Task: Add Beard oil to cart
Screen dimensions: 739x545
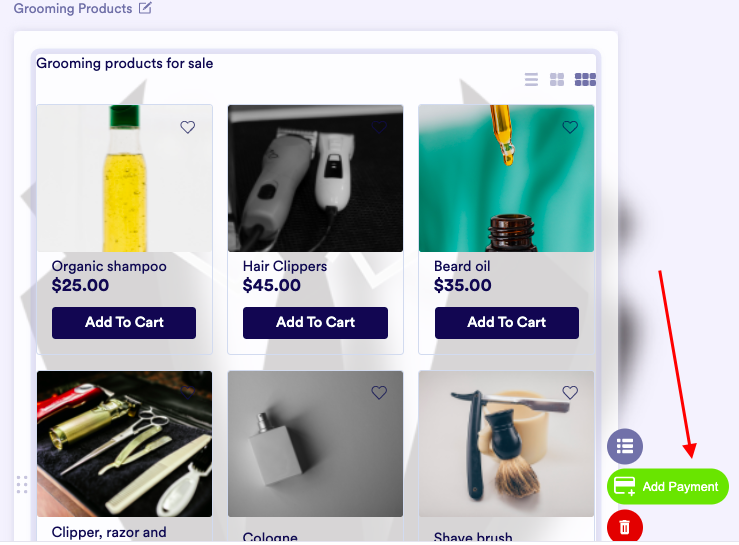Action: pyautogui.click(x=506, y=322)
